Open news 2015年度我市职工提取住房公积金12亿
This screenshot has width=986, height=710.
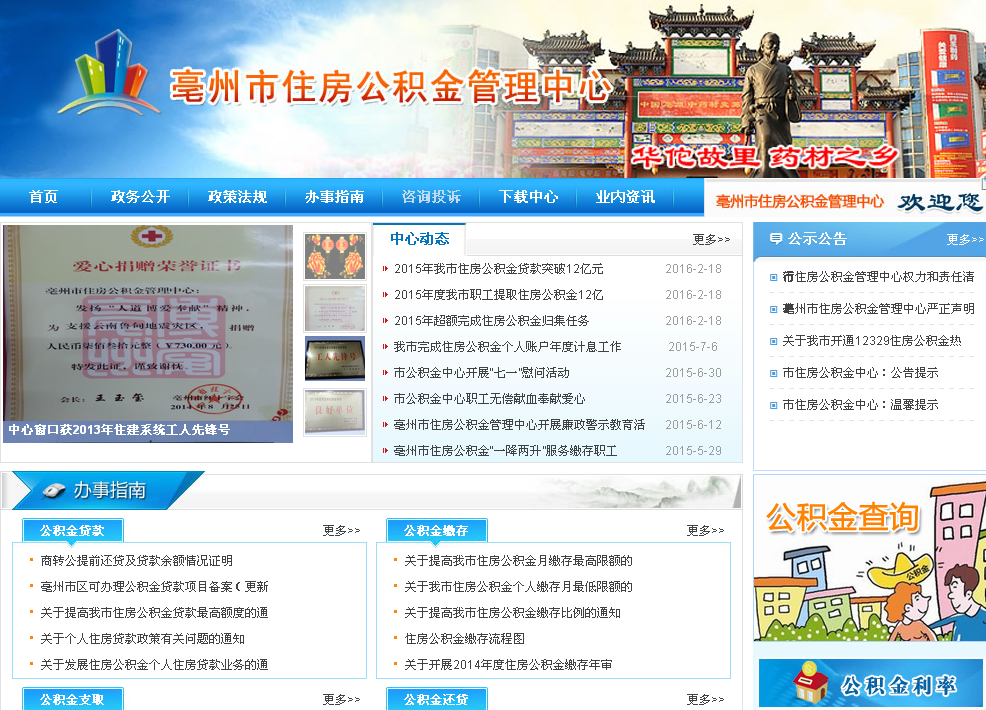coord(499,294)
